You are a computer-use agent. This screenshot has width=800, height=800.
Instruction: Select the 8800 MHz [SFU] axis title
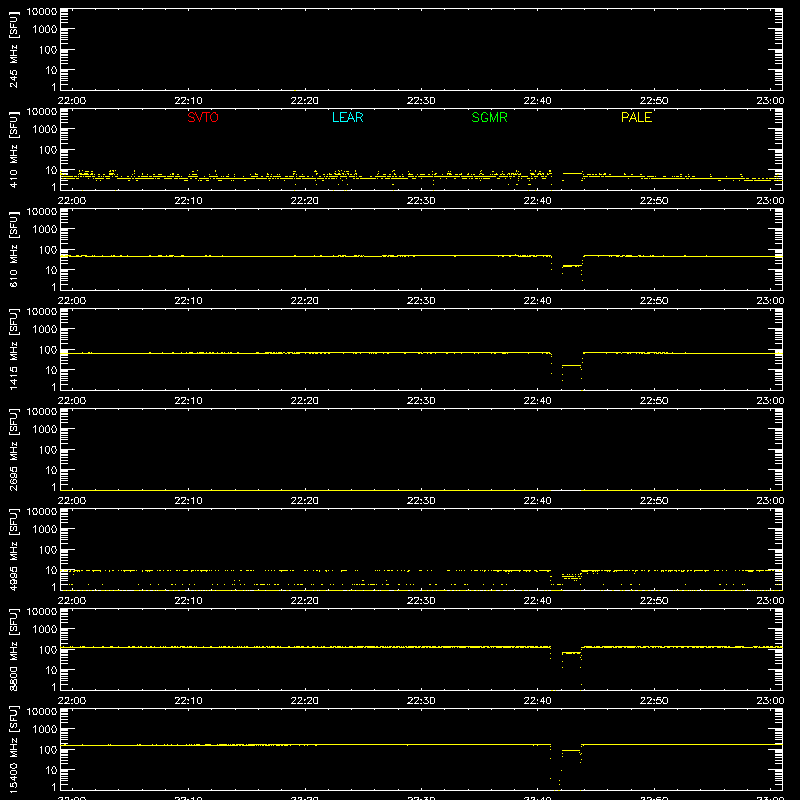point(14,649)
